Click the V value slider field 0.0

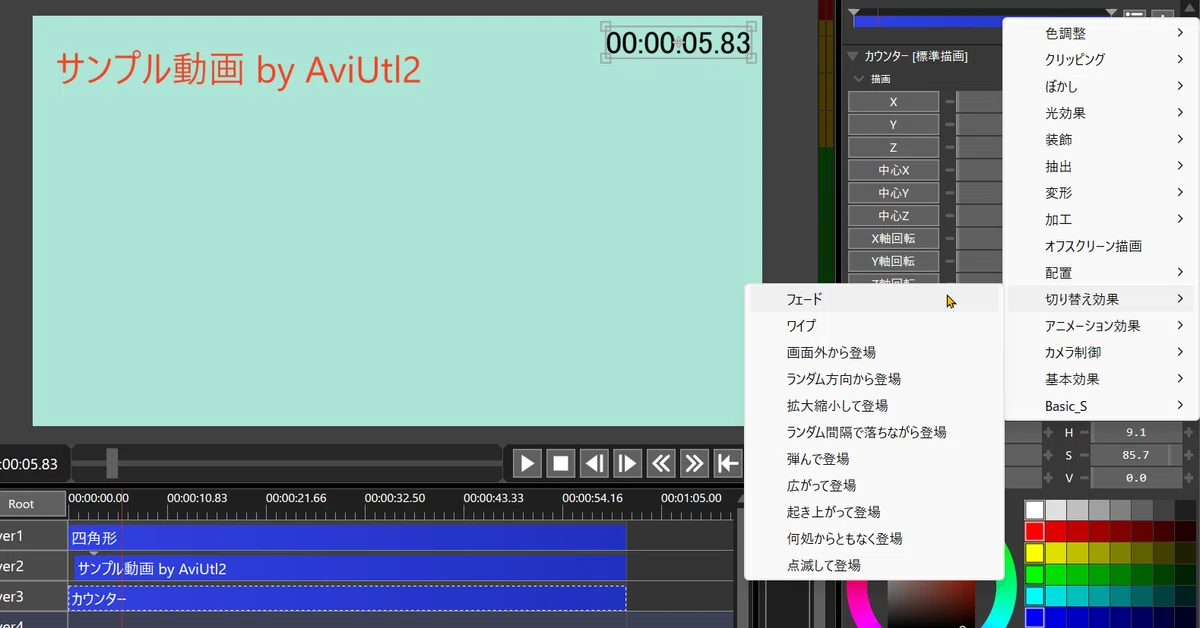1135,478
